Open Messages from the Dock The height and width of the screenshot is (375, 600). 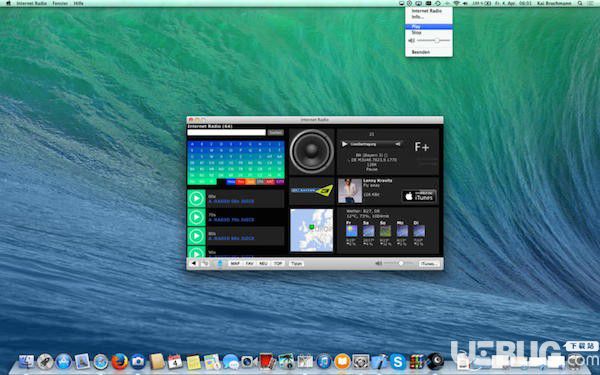pos(231,361)
